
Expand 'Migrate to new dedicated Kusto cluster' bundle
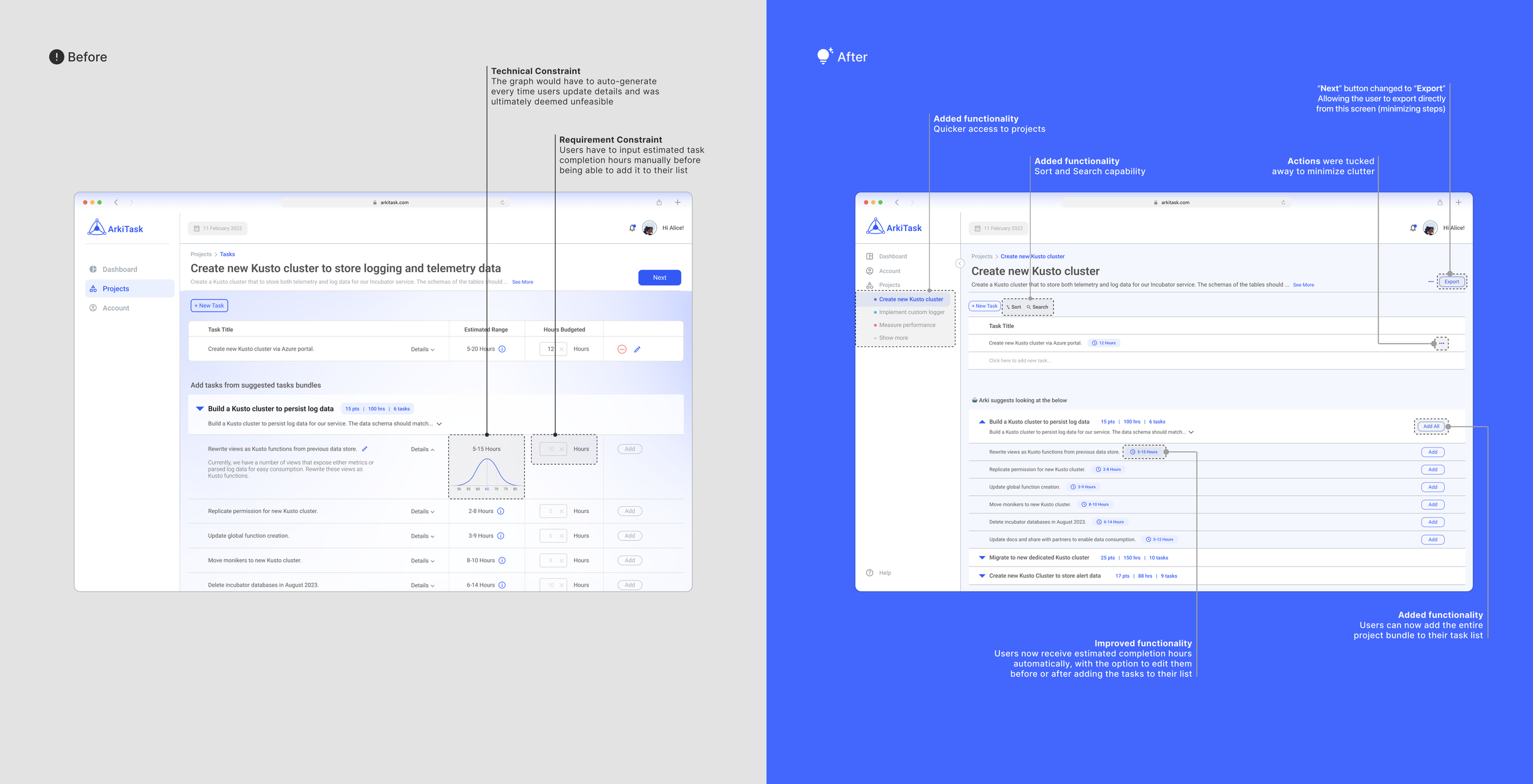[x=982, y=558]
